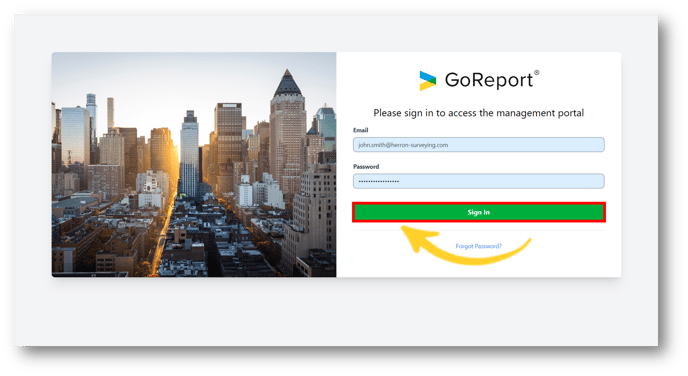Click the management portal sign-in heading
This screenshot has width=688, height=376.
(x=478, y=113)
